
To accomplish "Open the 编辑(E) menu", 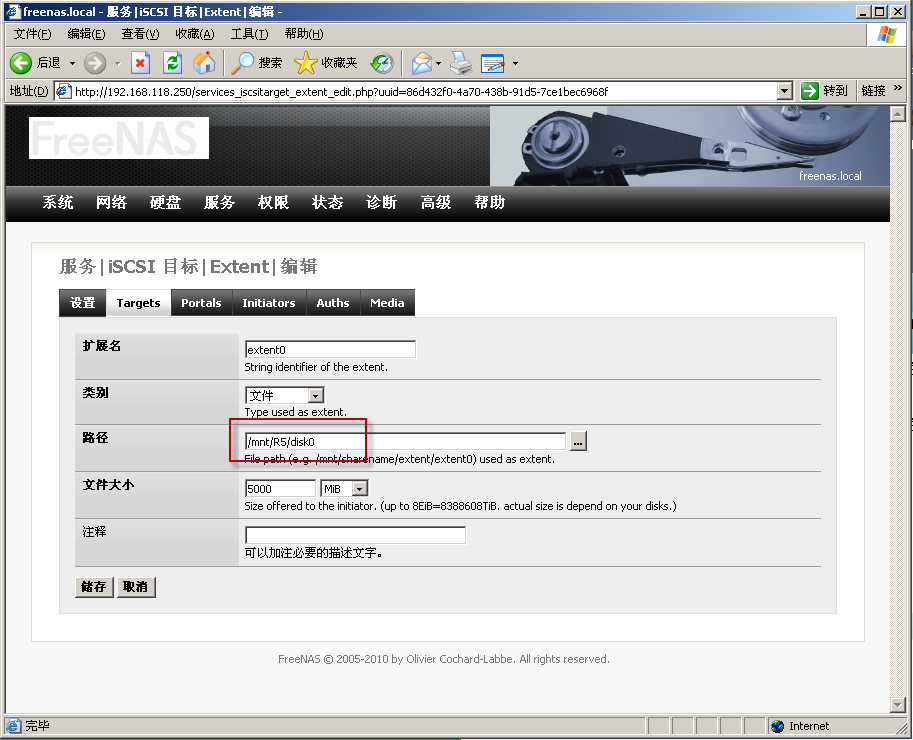I will tap(86, 34).
